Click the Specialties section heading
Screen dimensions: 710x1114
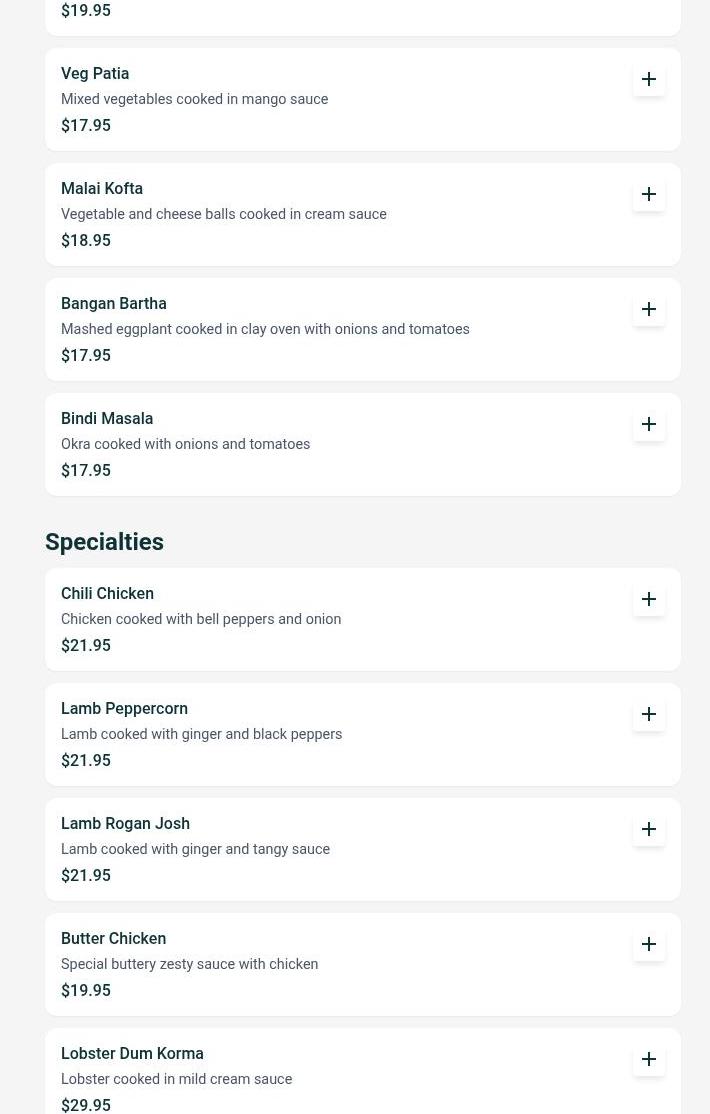coord(104,542)
